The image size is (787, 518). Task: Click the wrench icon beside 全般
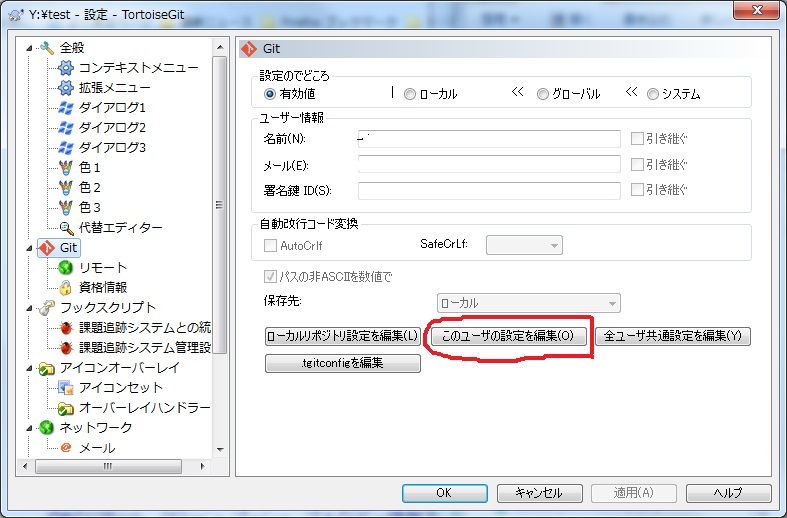47,48
